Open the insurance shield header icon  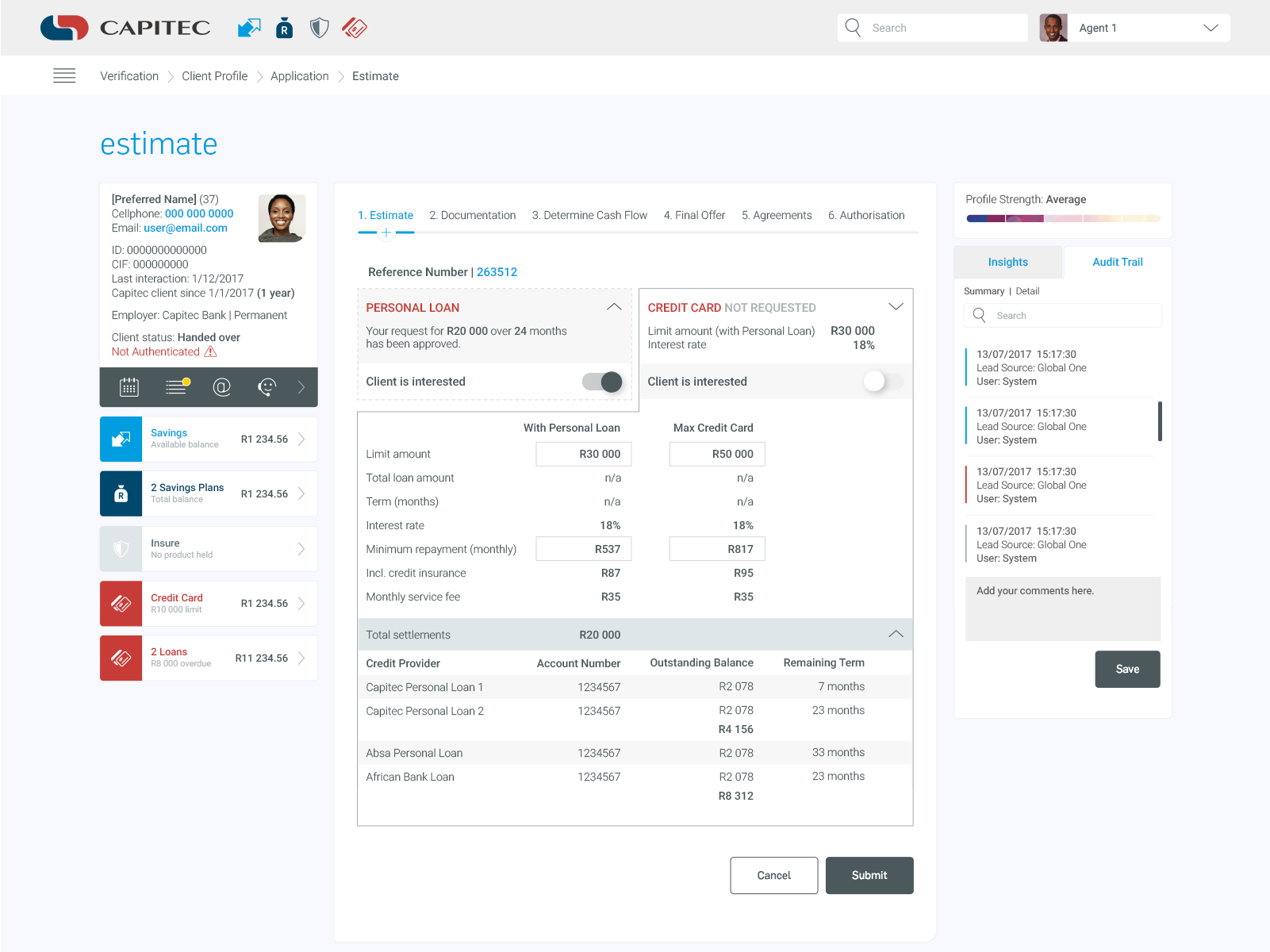(x=319, y=28)
